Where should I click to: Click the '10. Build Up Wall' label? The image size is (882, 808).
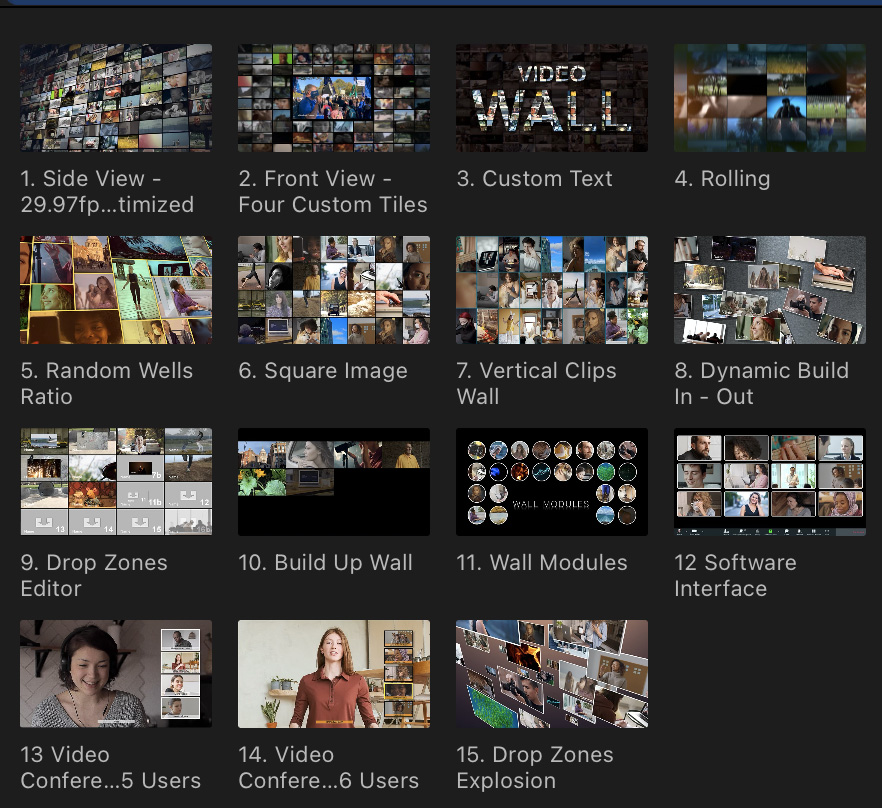point(325,563)
